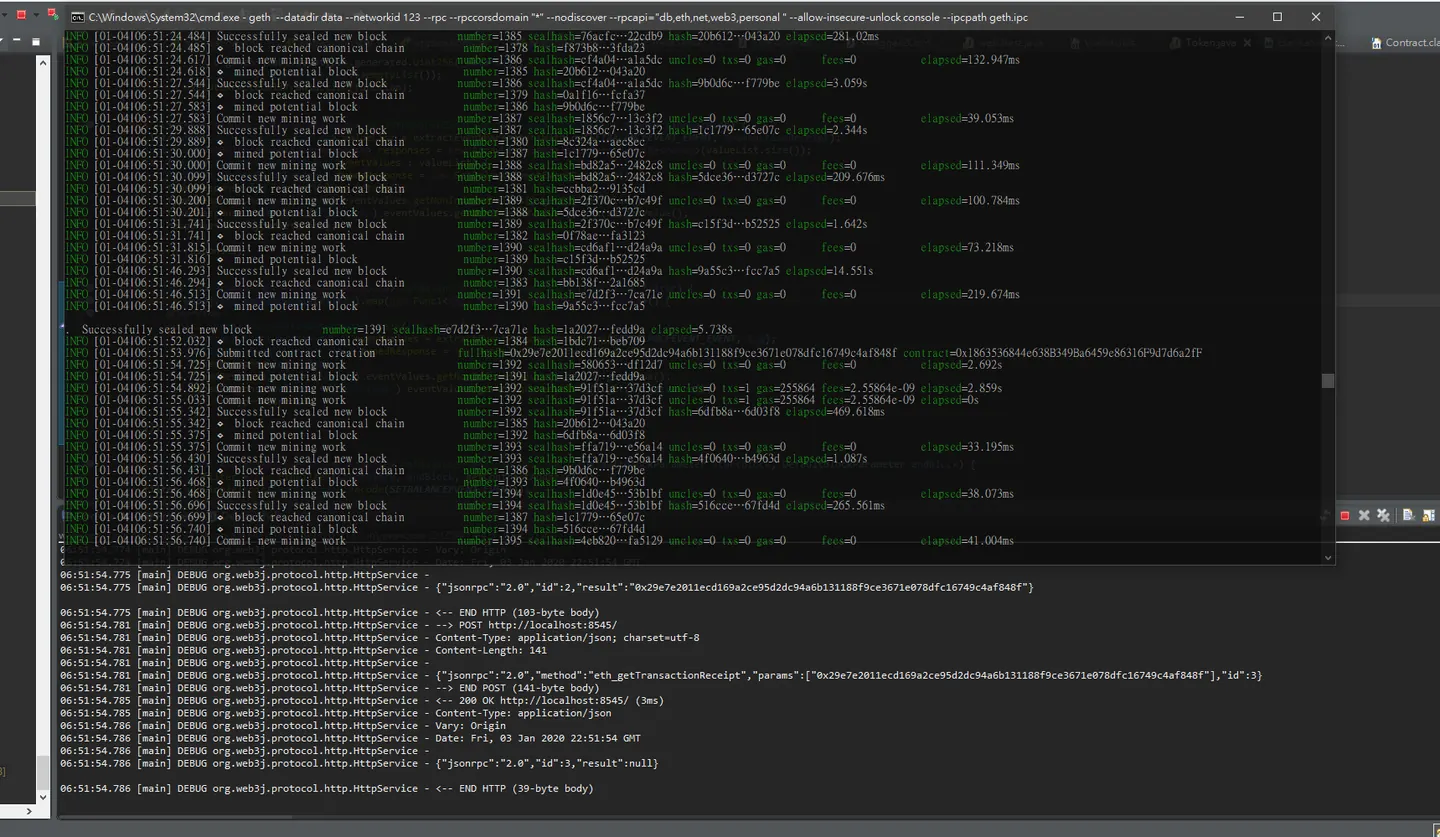Maximize the geth cmd window
The height and width of the screenshot is (837, 1440).
tap(1277, 17)
